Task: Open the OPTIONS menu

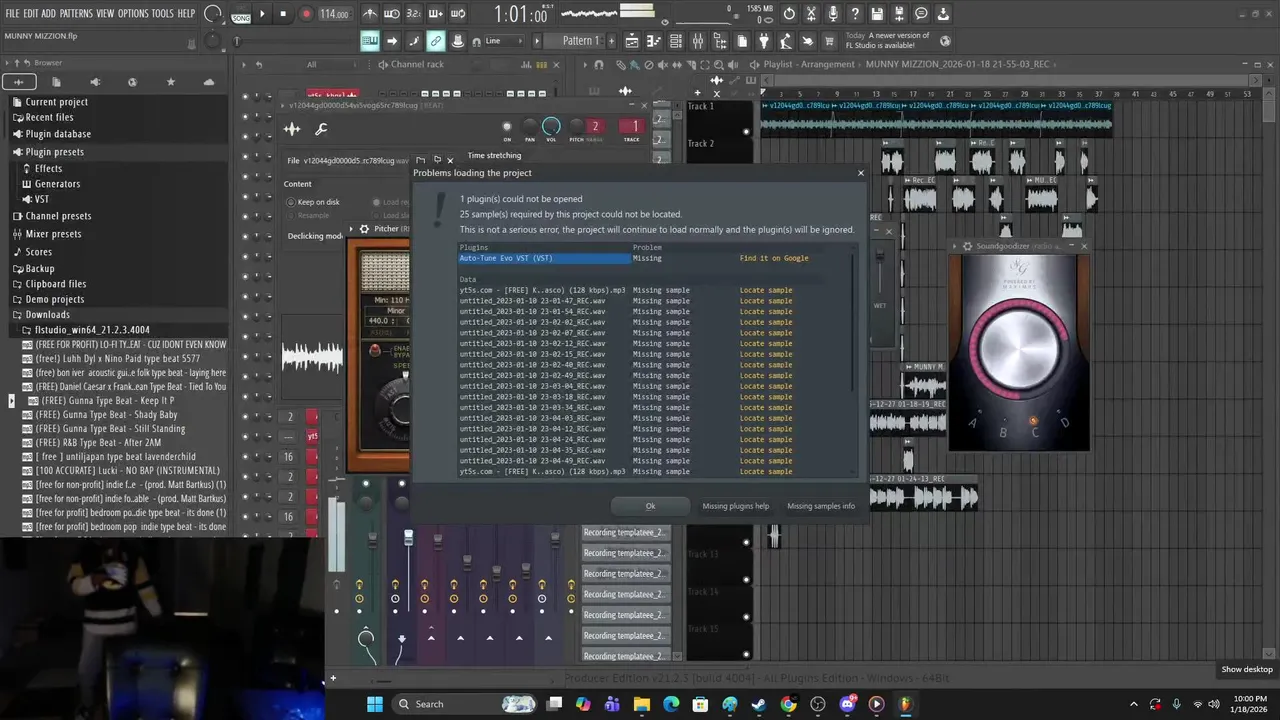Action: 133,13
